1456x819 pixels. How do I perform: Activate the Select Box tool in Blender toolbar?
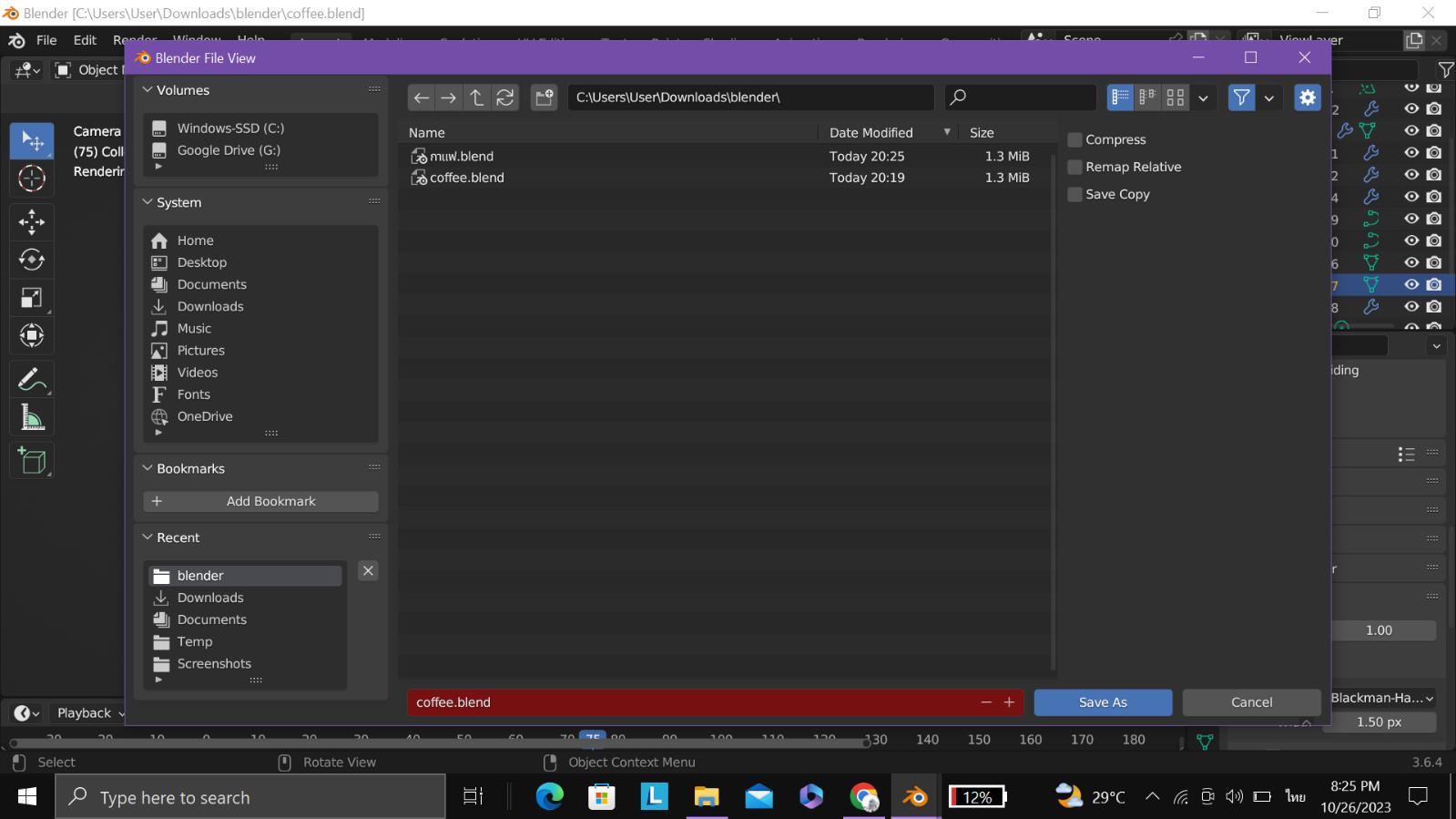pyautogui.click(x=32, y=140)
